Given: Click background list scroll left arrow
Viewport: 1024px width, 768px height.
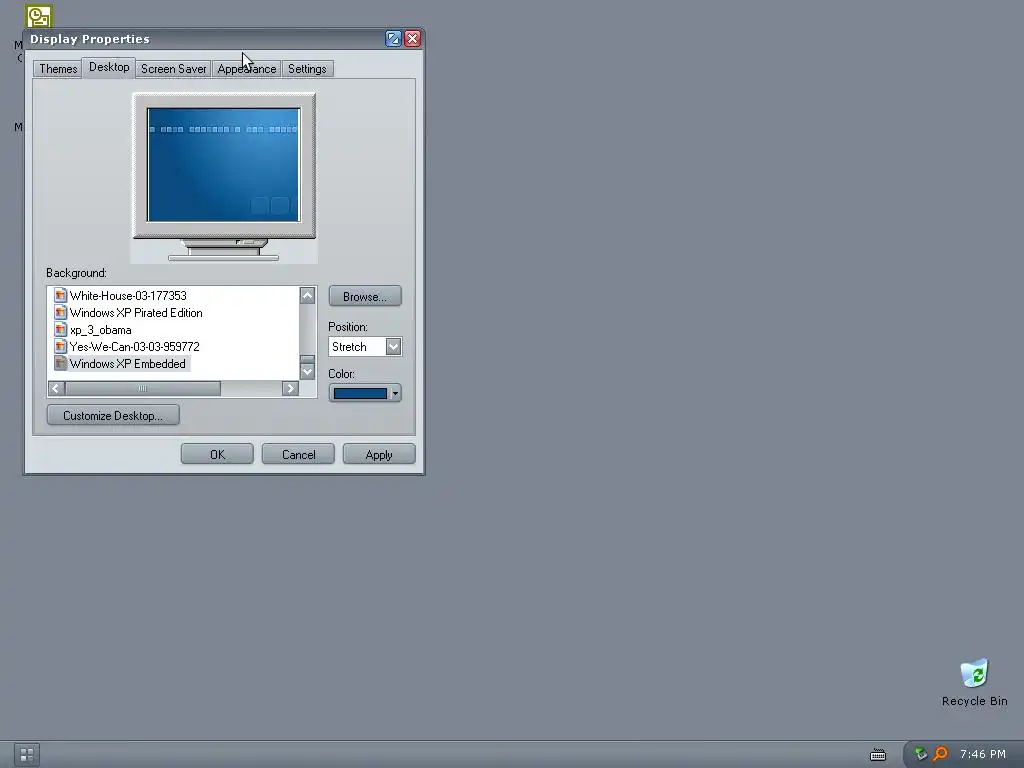Looking at the screenshot, I should coord(56,389).
